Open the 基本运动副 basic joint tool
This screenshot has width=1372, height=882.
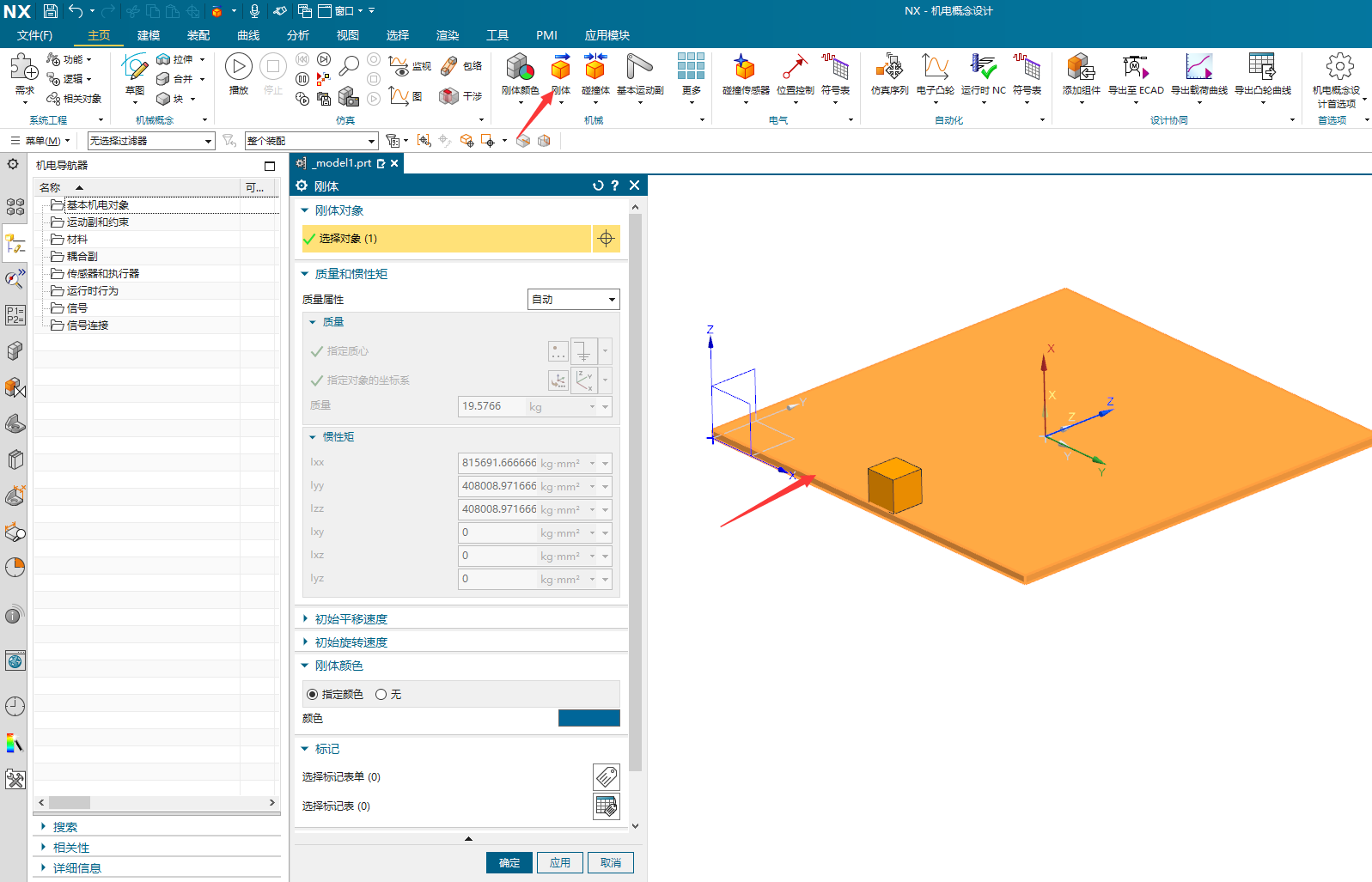tap(639, 69)
